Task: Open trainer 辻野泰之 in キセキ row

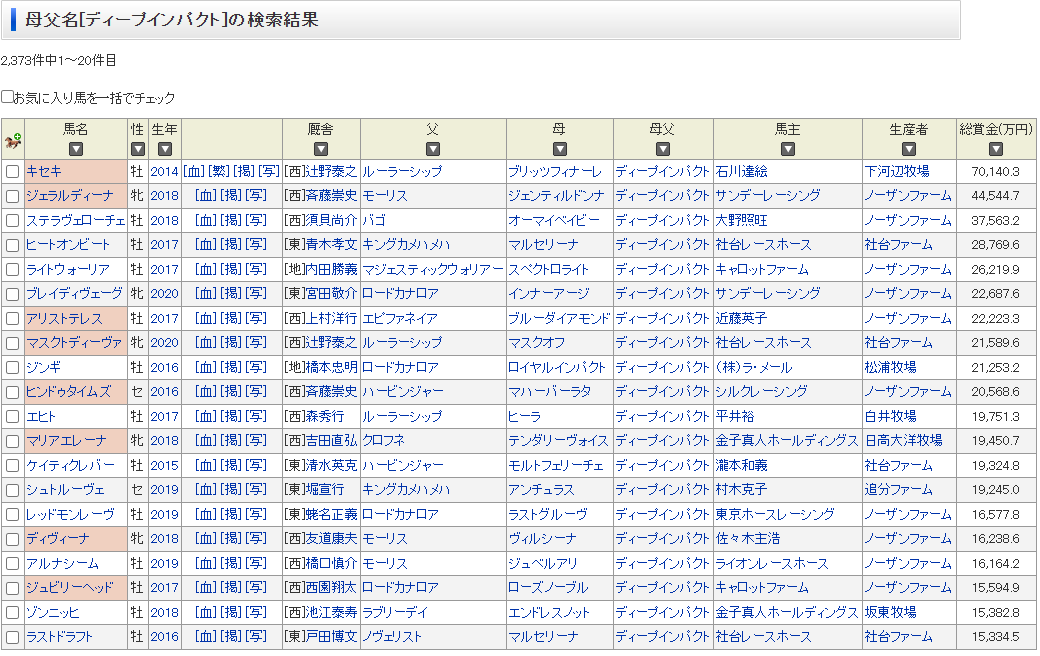Action: click(331, 171)
